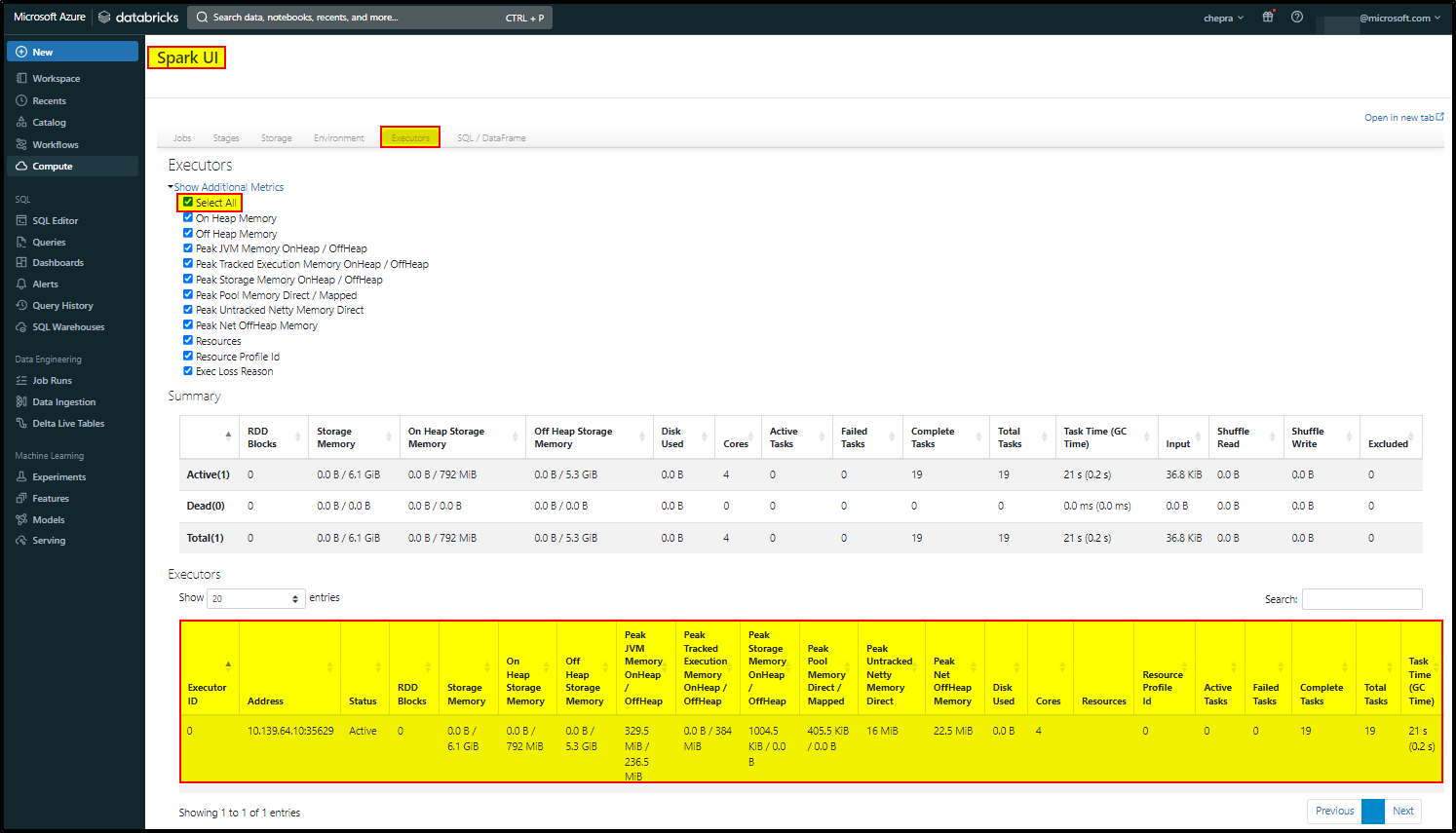The width and height of the screenshot is (1456, 833).
Task: Click the New button
Action: point(72,52)
